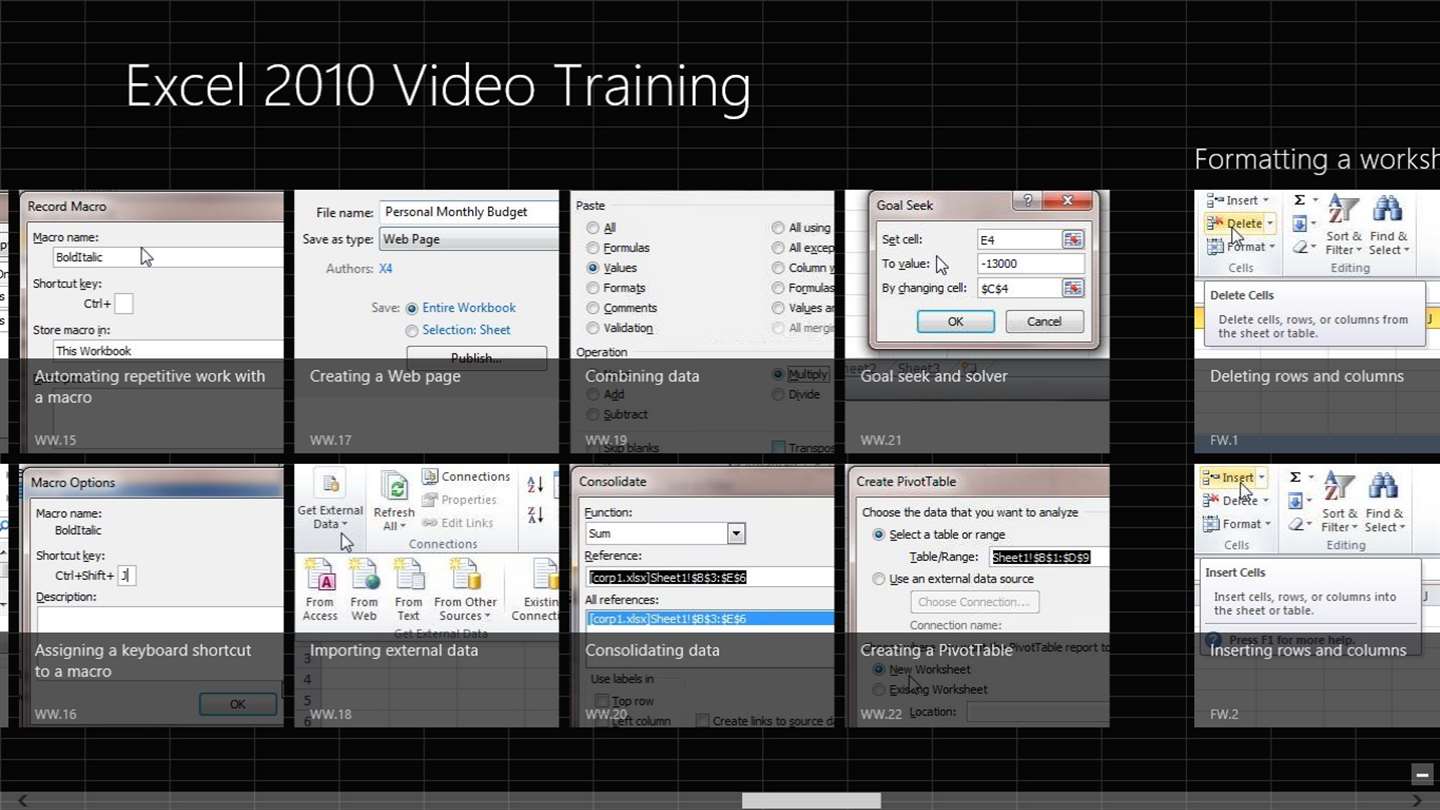Click the Choose Connection... button
The image size is (1440, 810).
(974, 602)
